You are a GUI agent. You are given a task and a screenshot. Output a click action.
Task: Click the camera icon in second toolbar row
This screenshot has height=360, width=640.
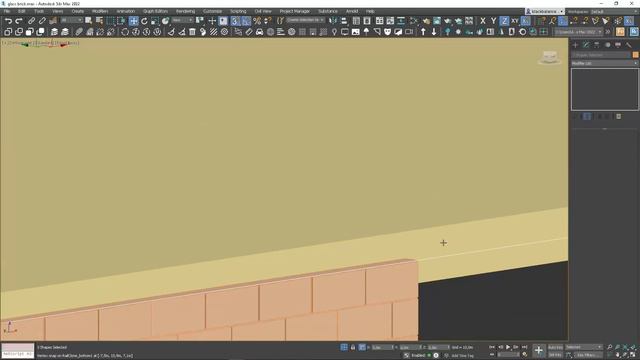(409, 32)
